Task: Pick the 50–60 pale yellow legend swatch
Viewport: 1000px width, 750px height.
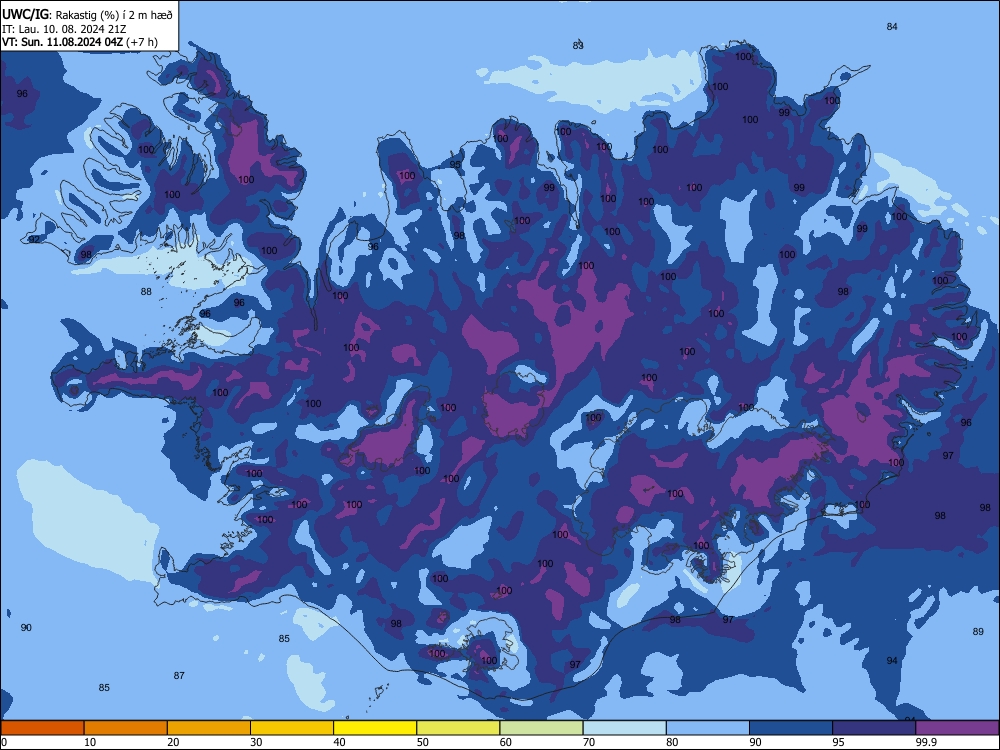Action: (458, 728)
